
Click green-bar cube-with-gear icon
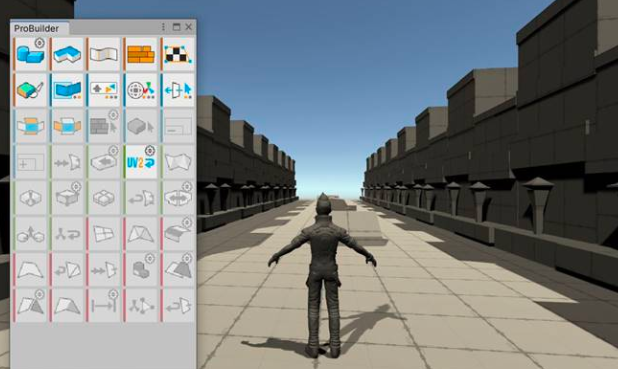pos(68,198)
